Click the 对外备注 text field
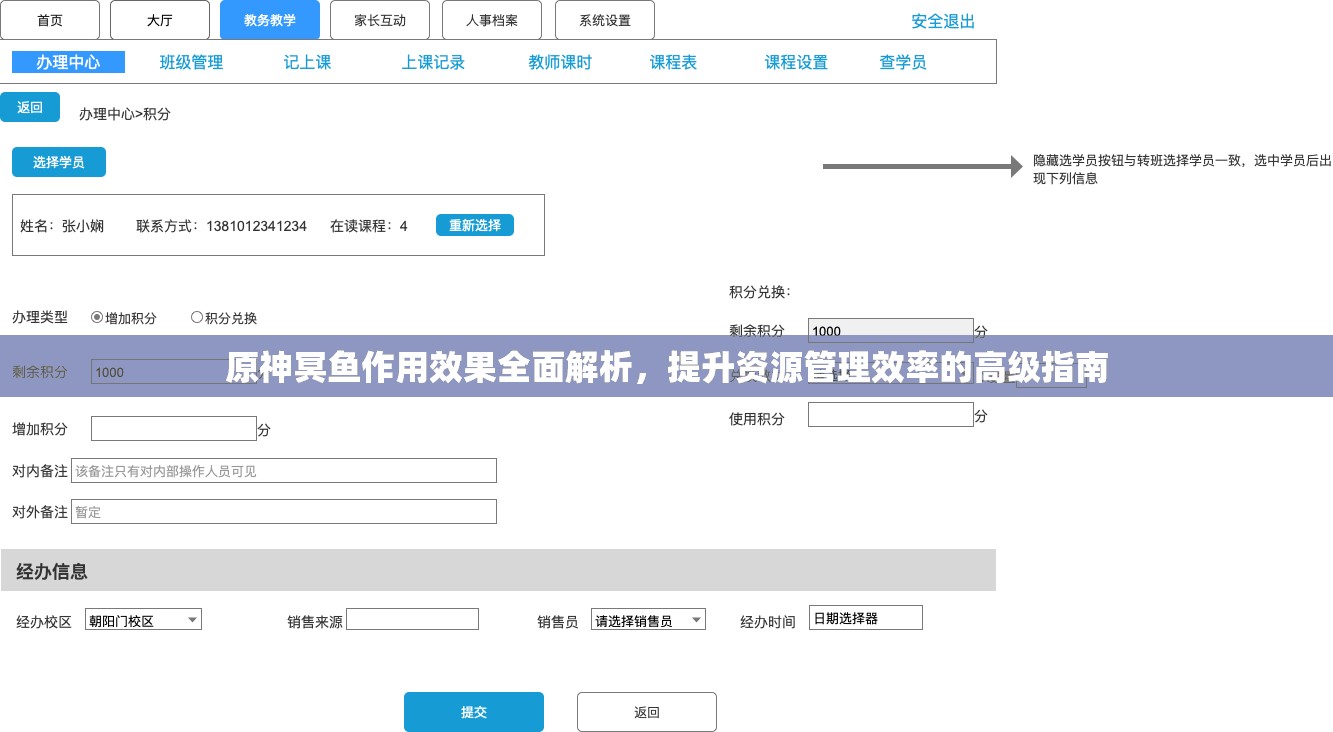1333x732 pixels. click(284, 511)
